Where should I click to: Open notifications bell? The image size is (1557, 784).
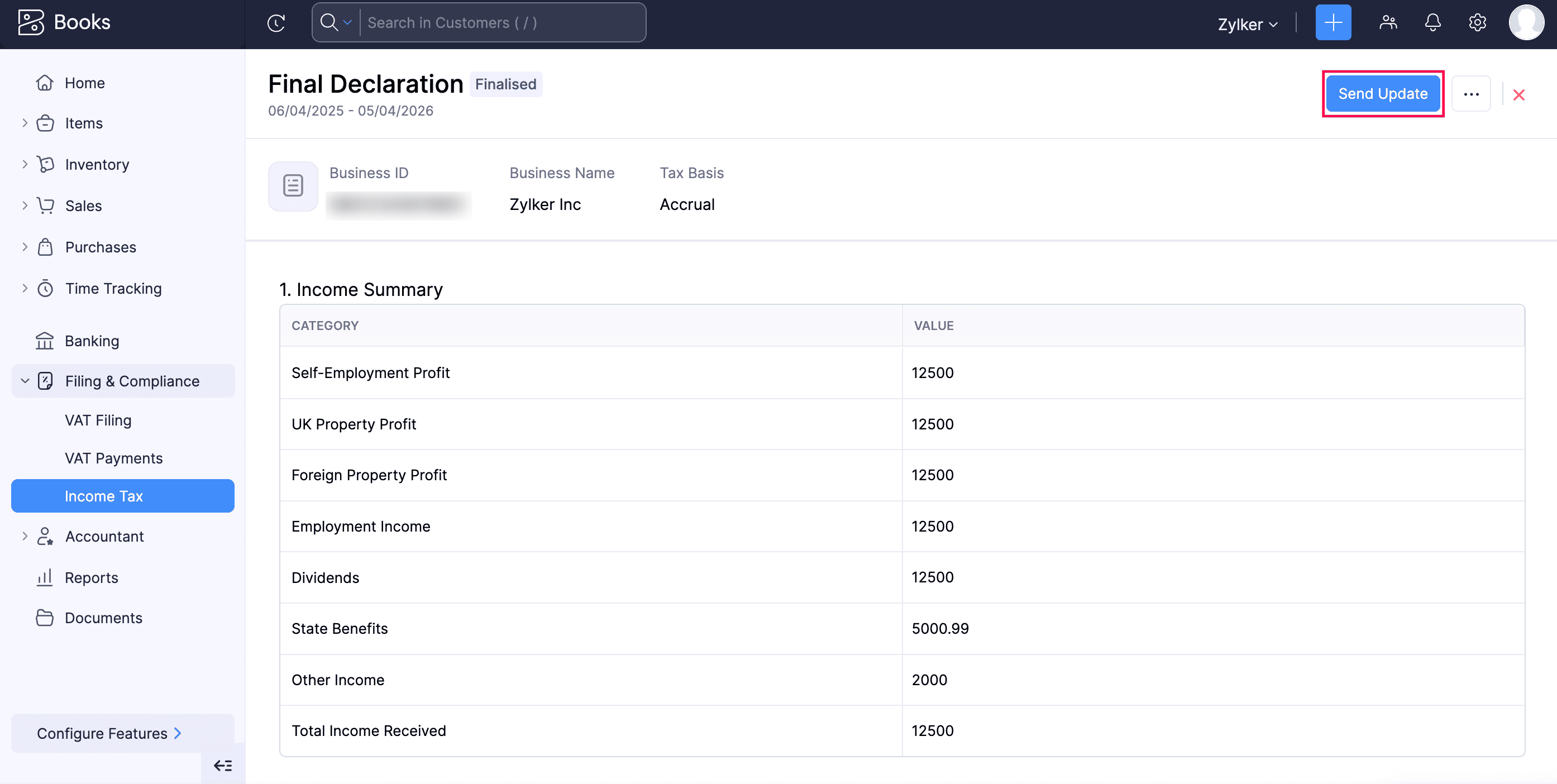pyautogui.click(x=1432, y=23)
